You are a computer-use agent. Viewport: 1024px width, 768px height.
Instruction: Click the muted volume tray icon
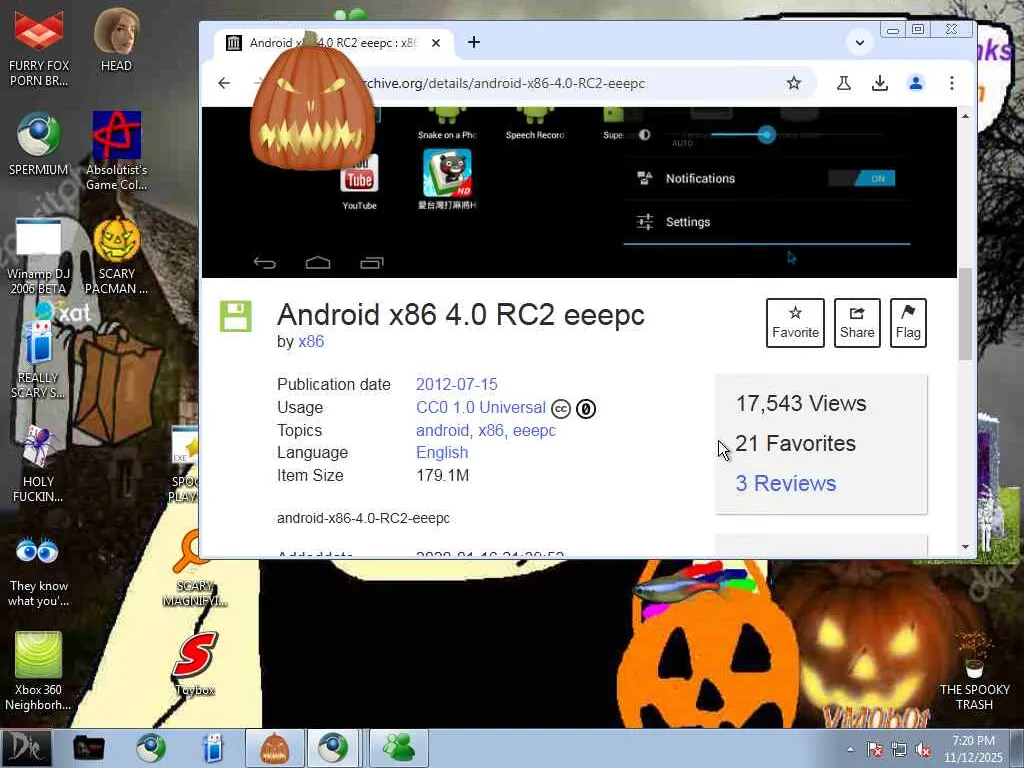tap(923, 750)
